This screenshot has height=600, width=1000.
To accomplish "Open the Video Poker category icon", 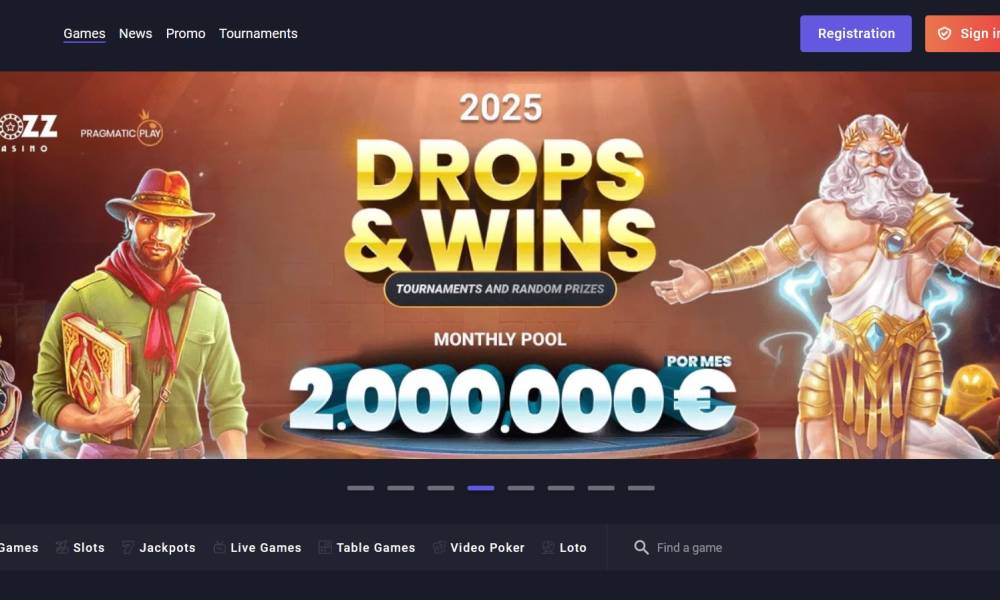I will pos(439,547).
